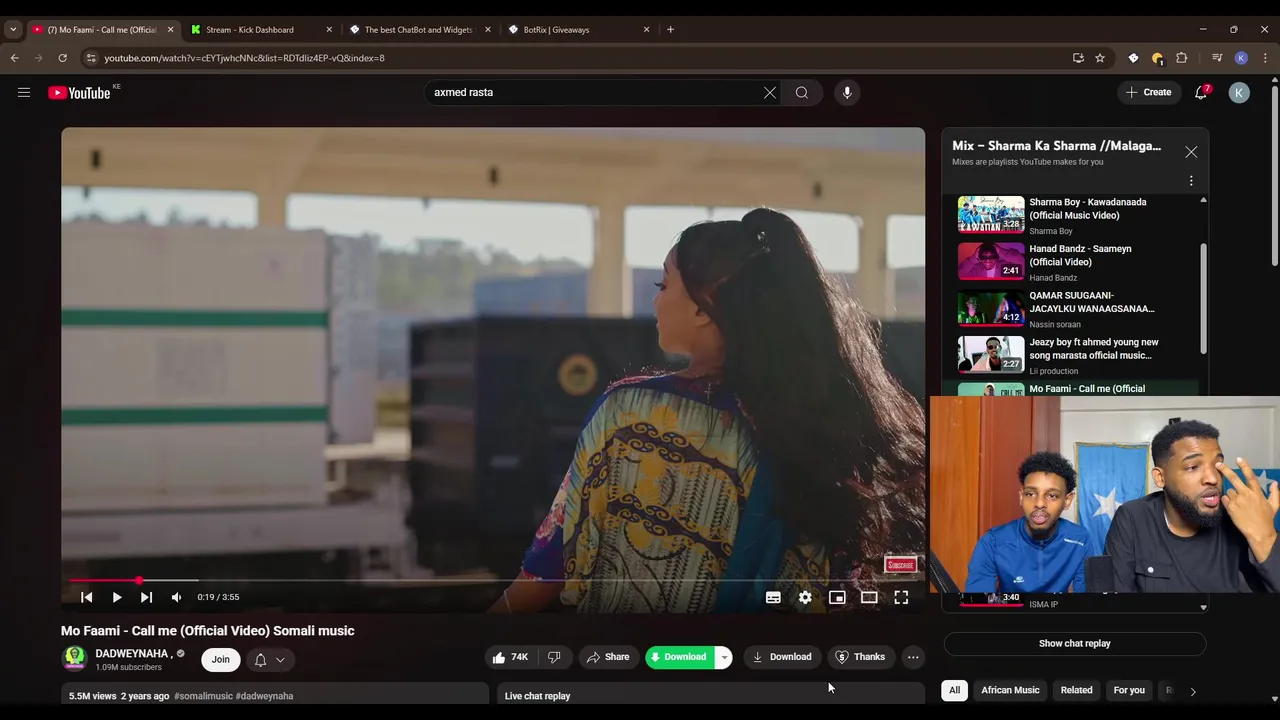Skip to the next video

[x=147, y=597]
